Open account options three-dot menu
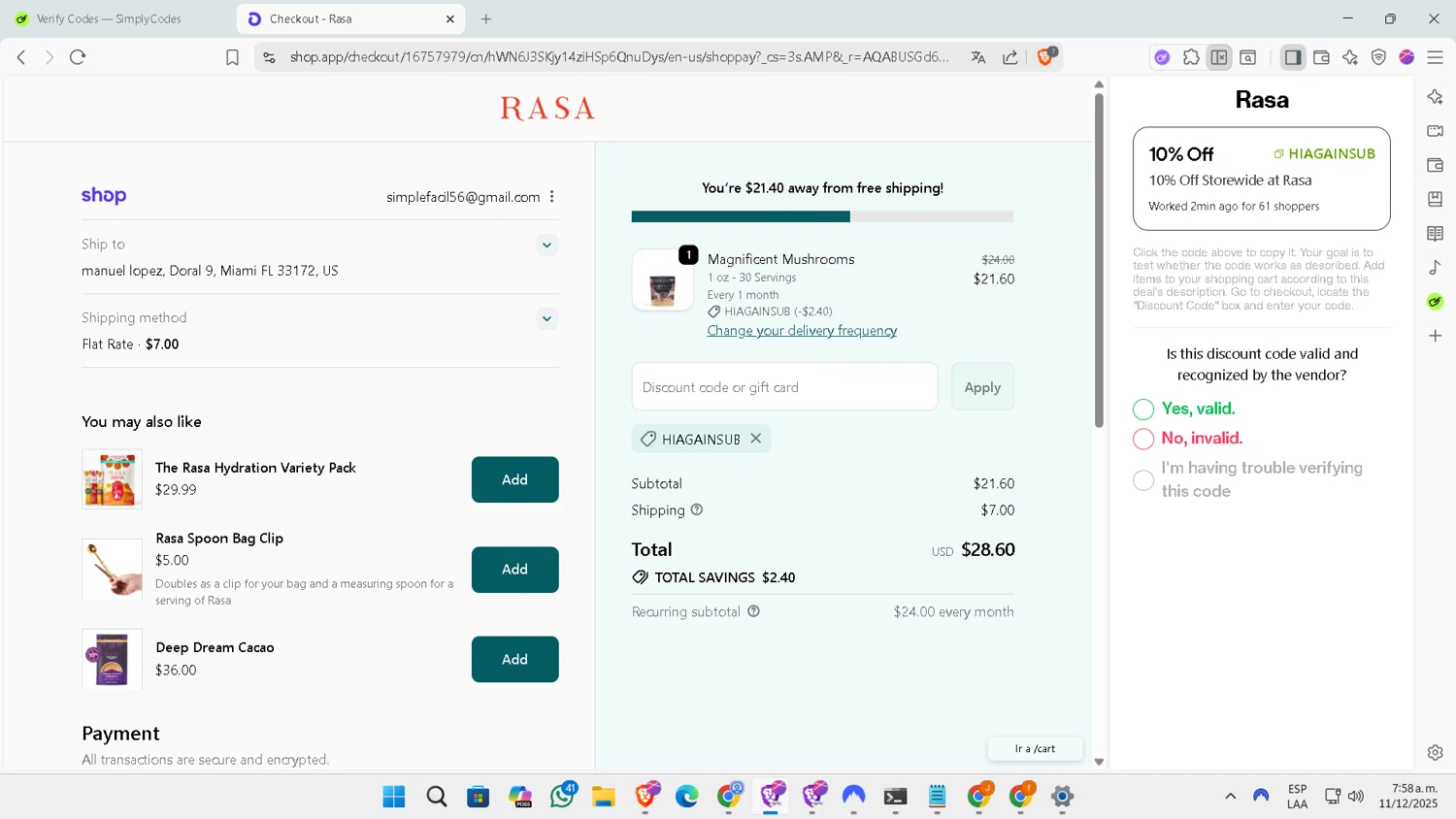This screenshot has height=819, width=1456. click(551, 196)
